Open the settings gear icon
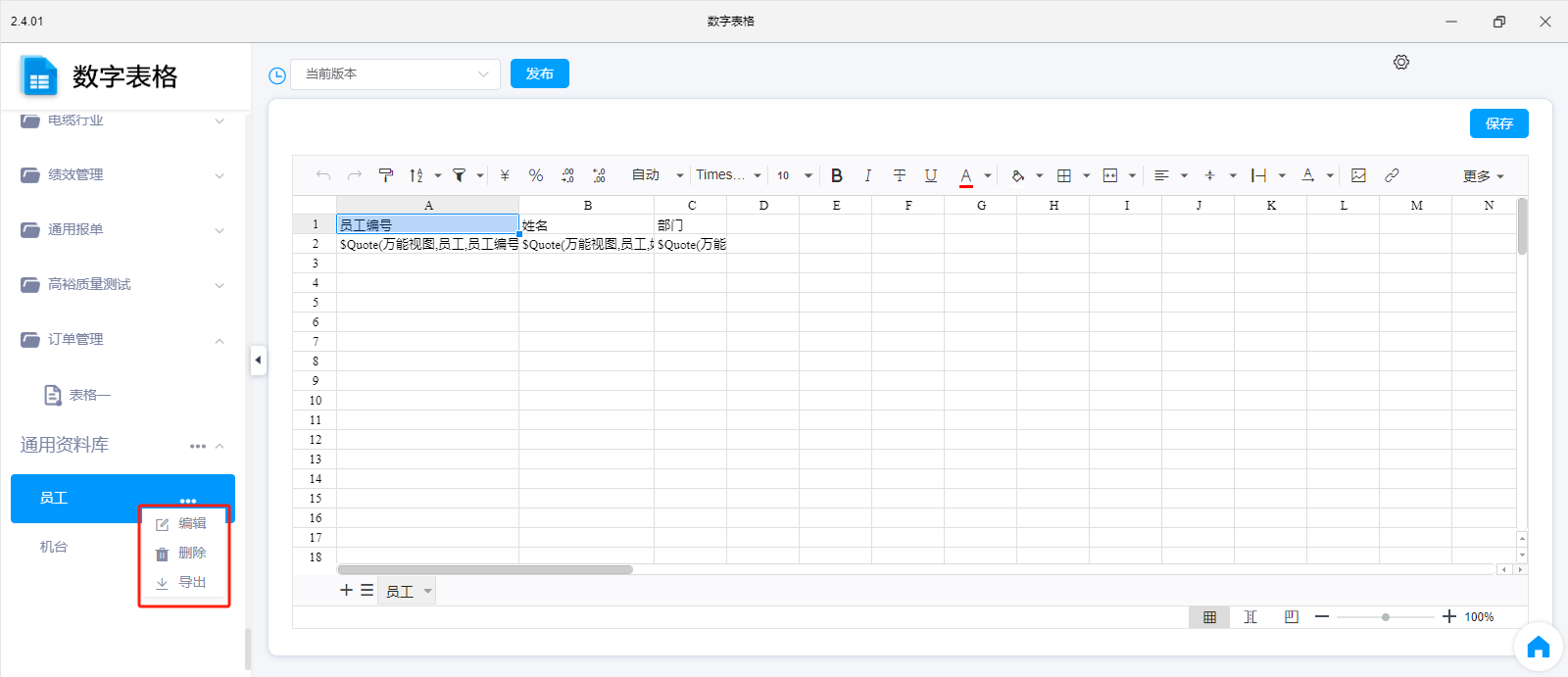This screenshot has width=1568, height=677. [x=1401, y=62]
